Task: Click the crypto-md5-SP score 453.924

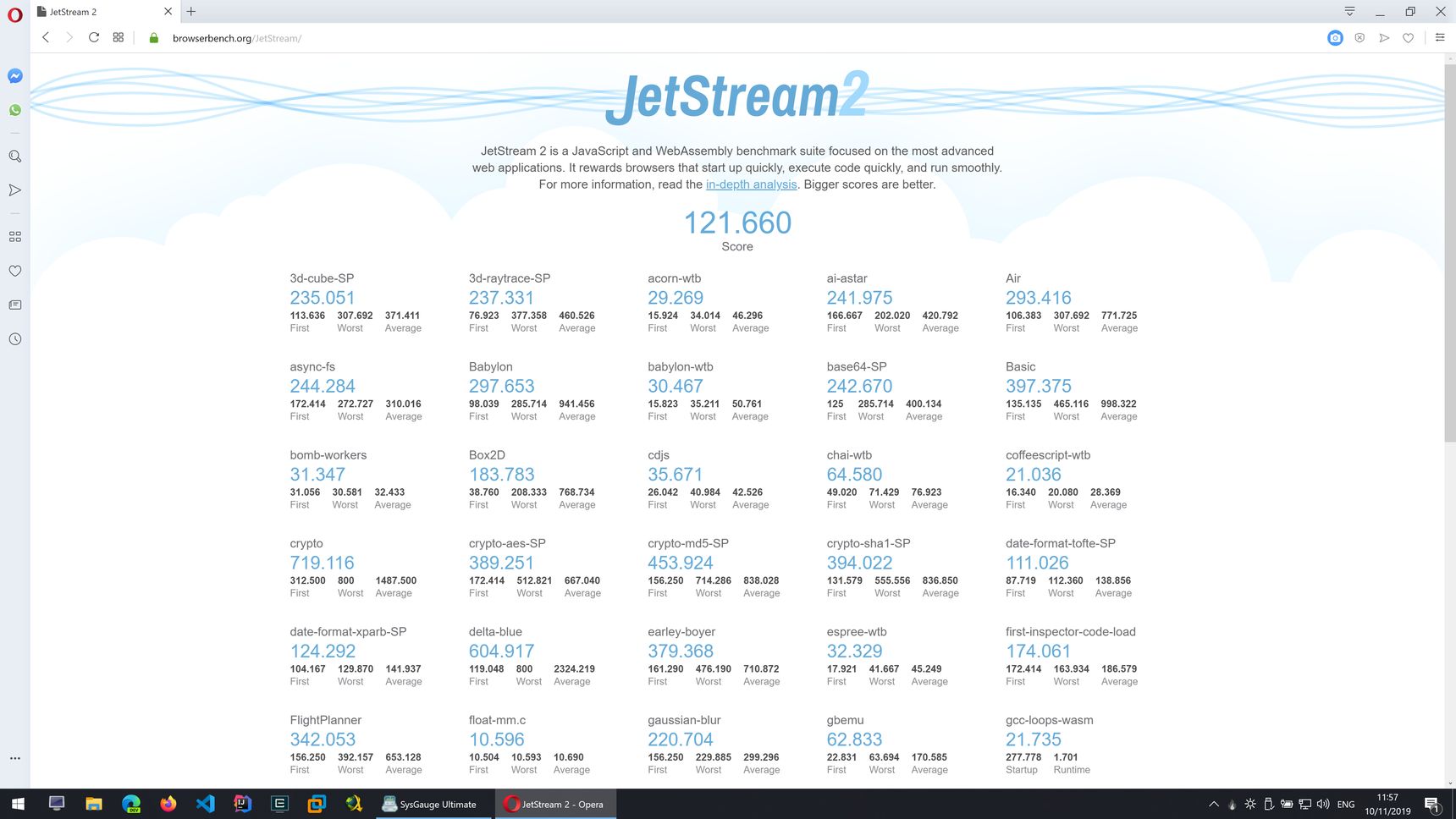Action: 681,563
